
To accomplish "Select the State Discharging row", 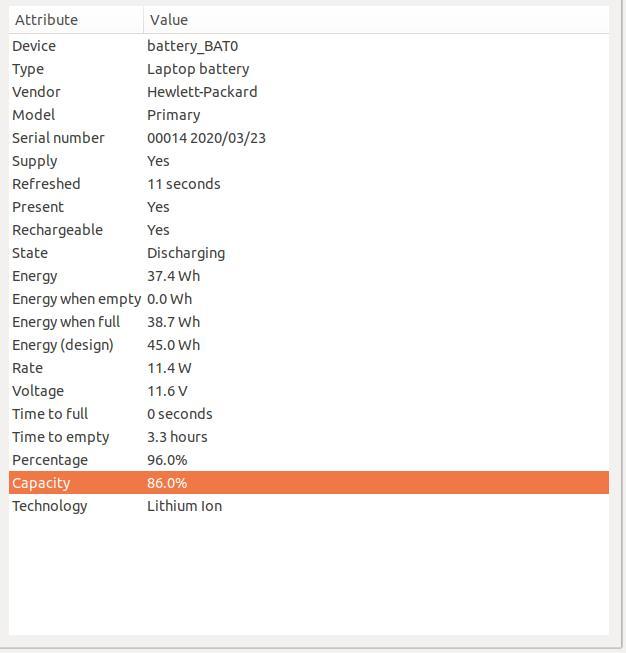I will point(309,253).
